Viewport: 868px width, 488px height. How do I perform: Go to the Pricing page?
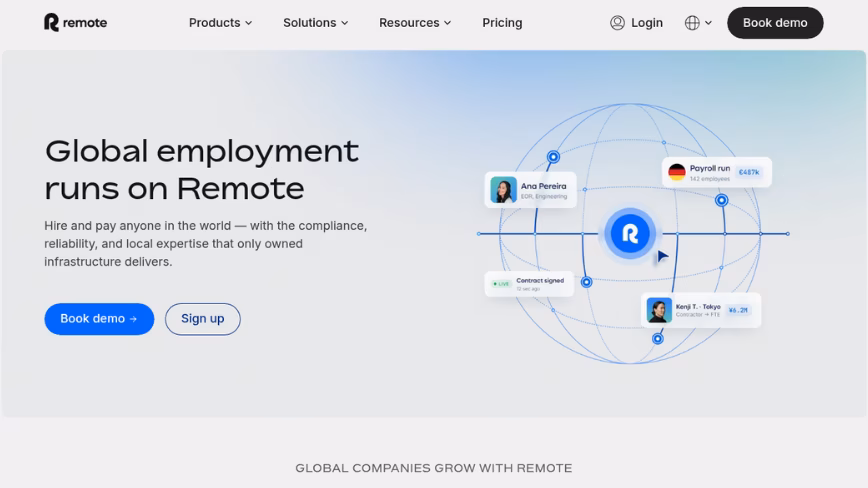click(x=502, y=23)
